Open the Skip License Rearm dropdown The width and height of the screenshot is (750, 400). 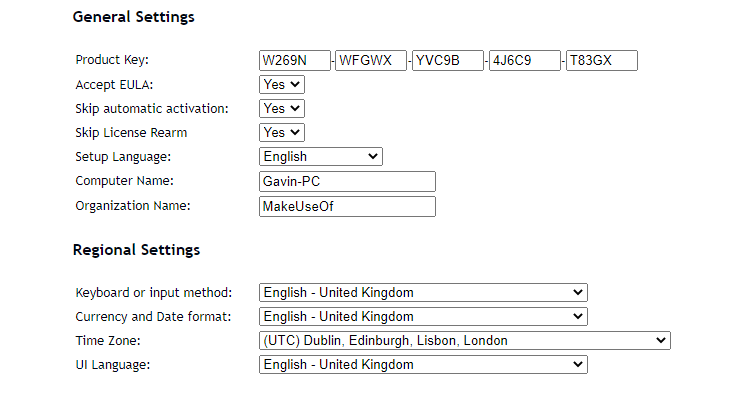pos(281,133)
